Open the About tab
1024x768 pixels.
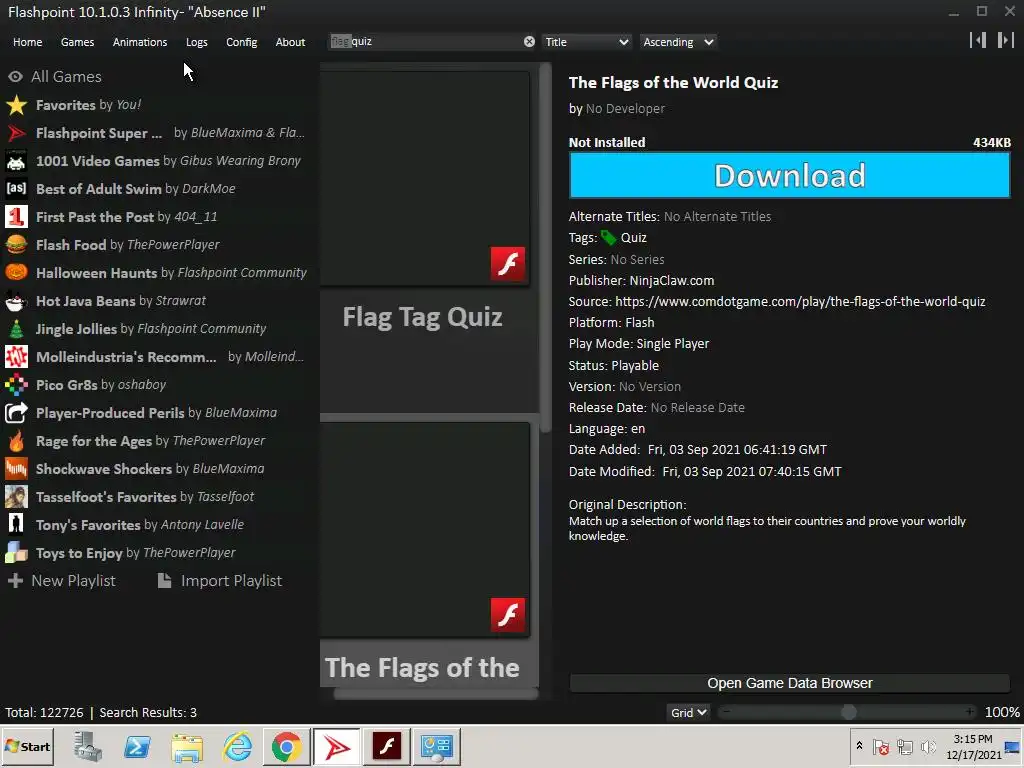click(290, 42)
